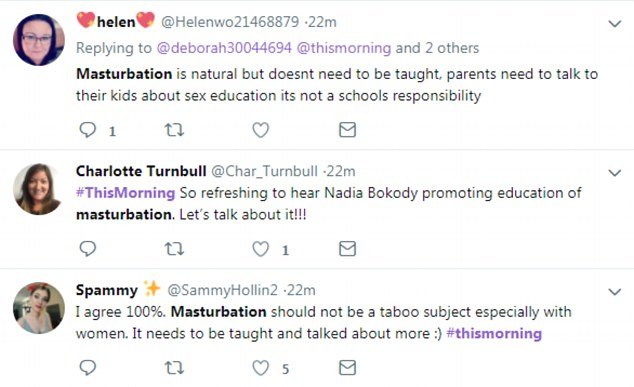Retweet helen's tweet about sex education
This screenshot has width=634, height=387.
[x=174, y=130]
